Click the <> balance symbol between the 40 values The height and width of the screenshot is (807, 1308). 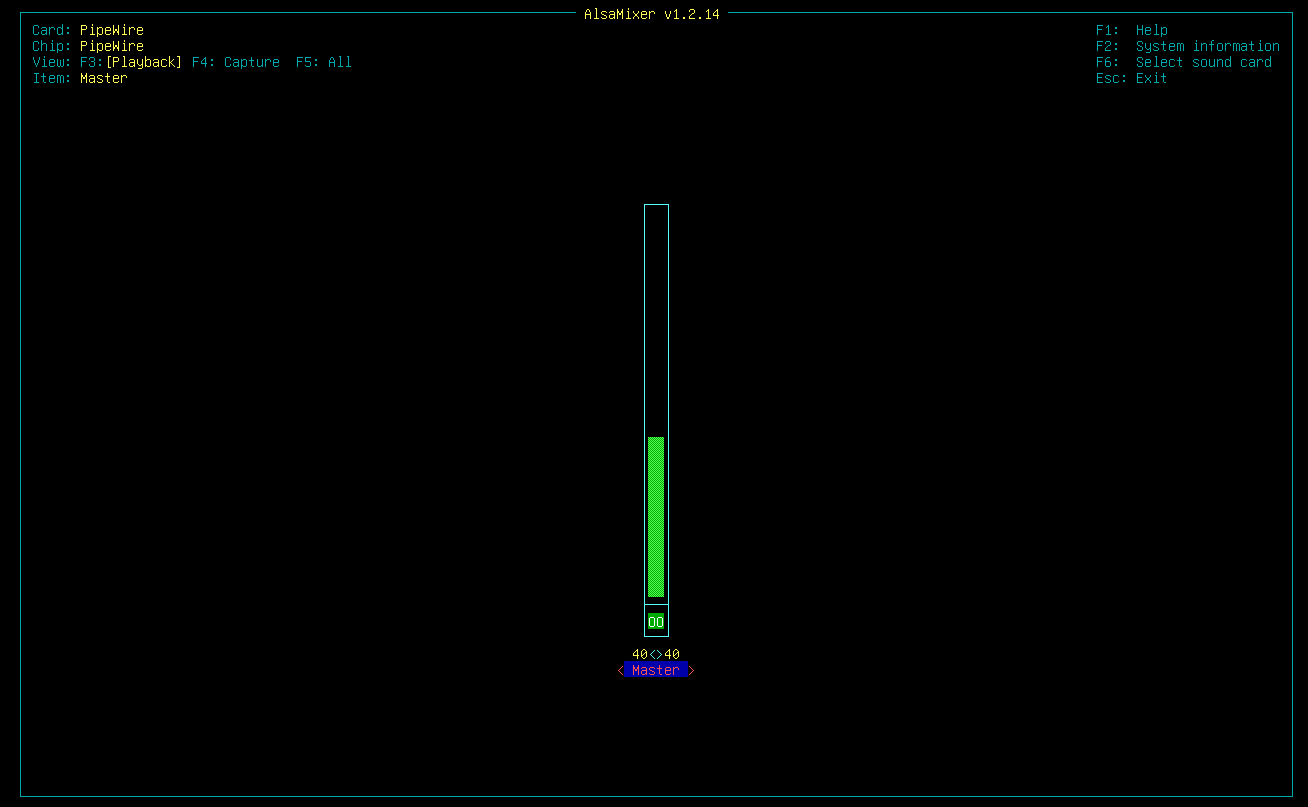pos(656,654)
